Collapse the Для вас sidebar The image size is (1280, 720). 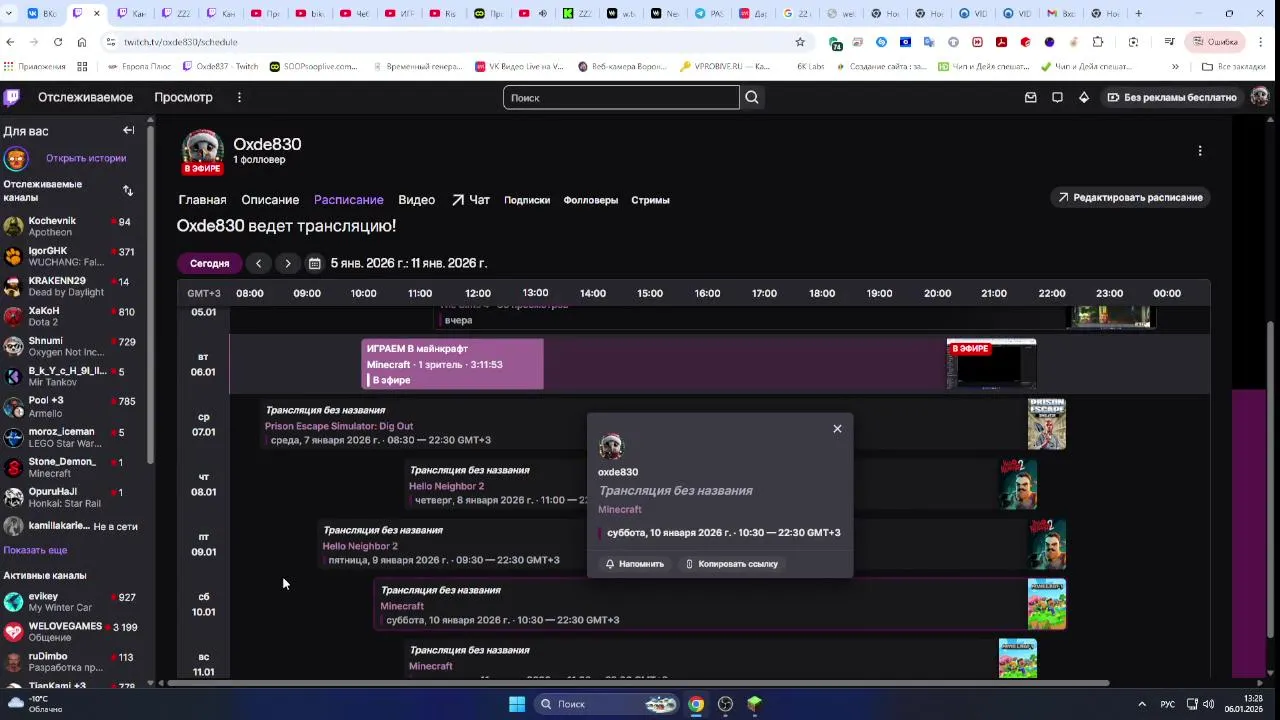pyautogui.click(x=129, y=130)
